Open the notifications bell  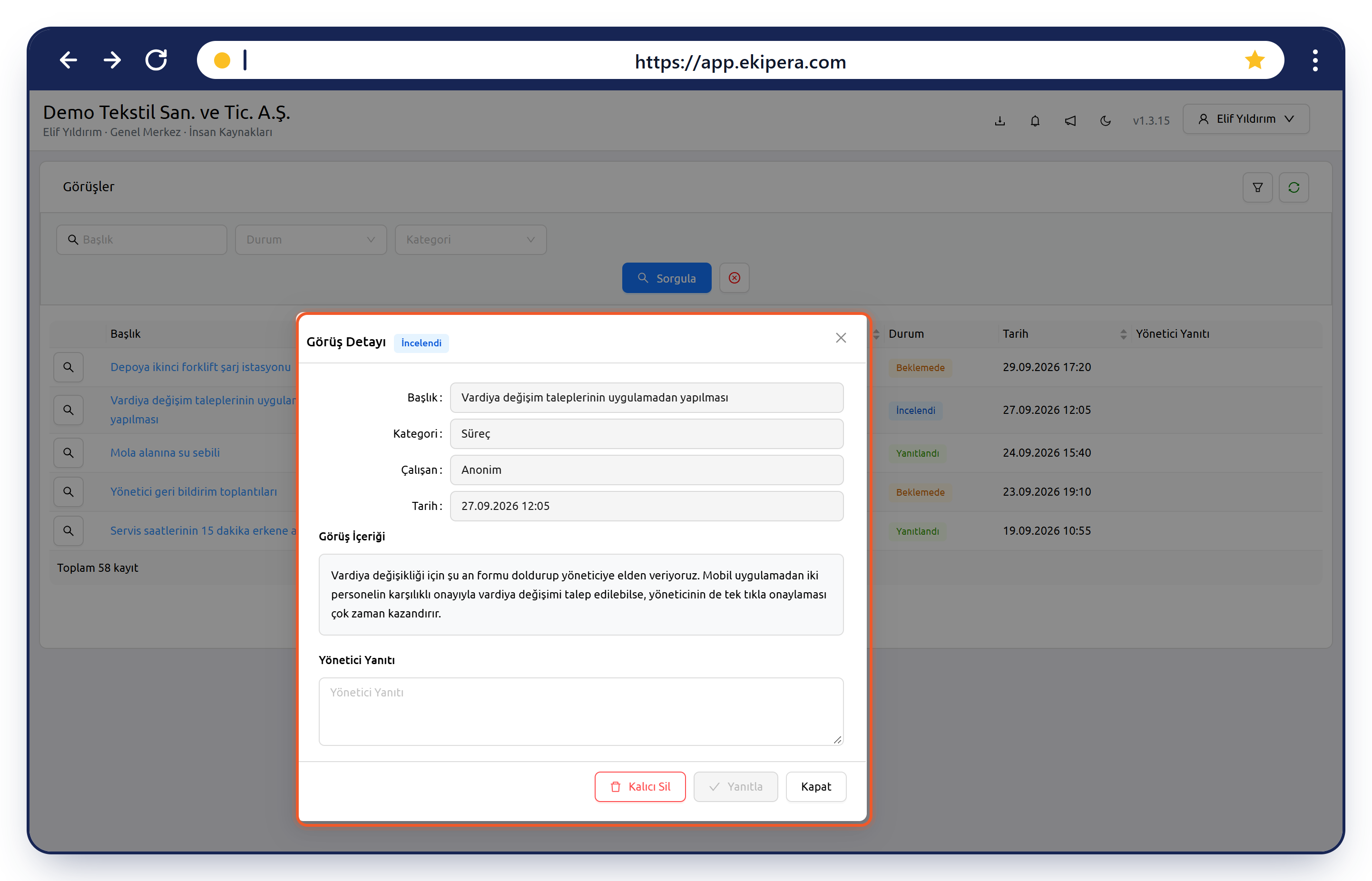pos(1034,121)
